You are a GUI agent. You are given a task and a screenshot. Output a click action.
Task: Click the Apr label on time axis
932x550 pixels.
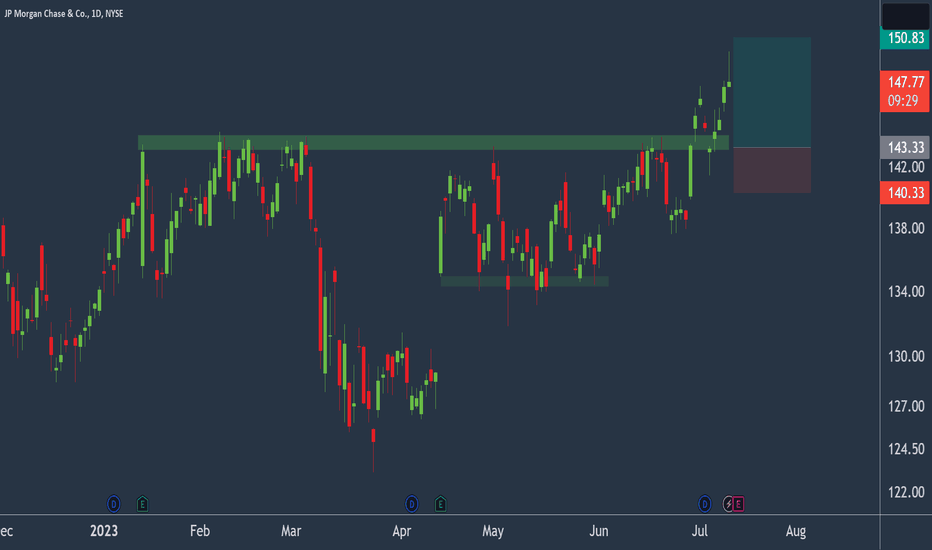coord(402,531)
